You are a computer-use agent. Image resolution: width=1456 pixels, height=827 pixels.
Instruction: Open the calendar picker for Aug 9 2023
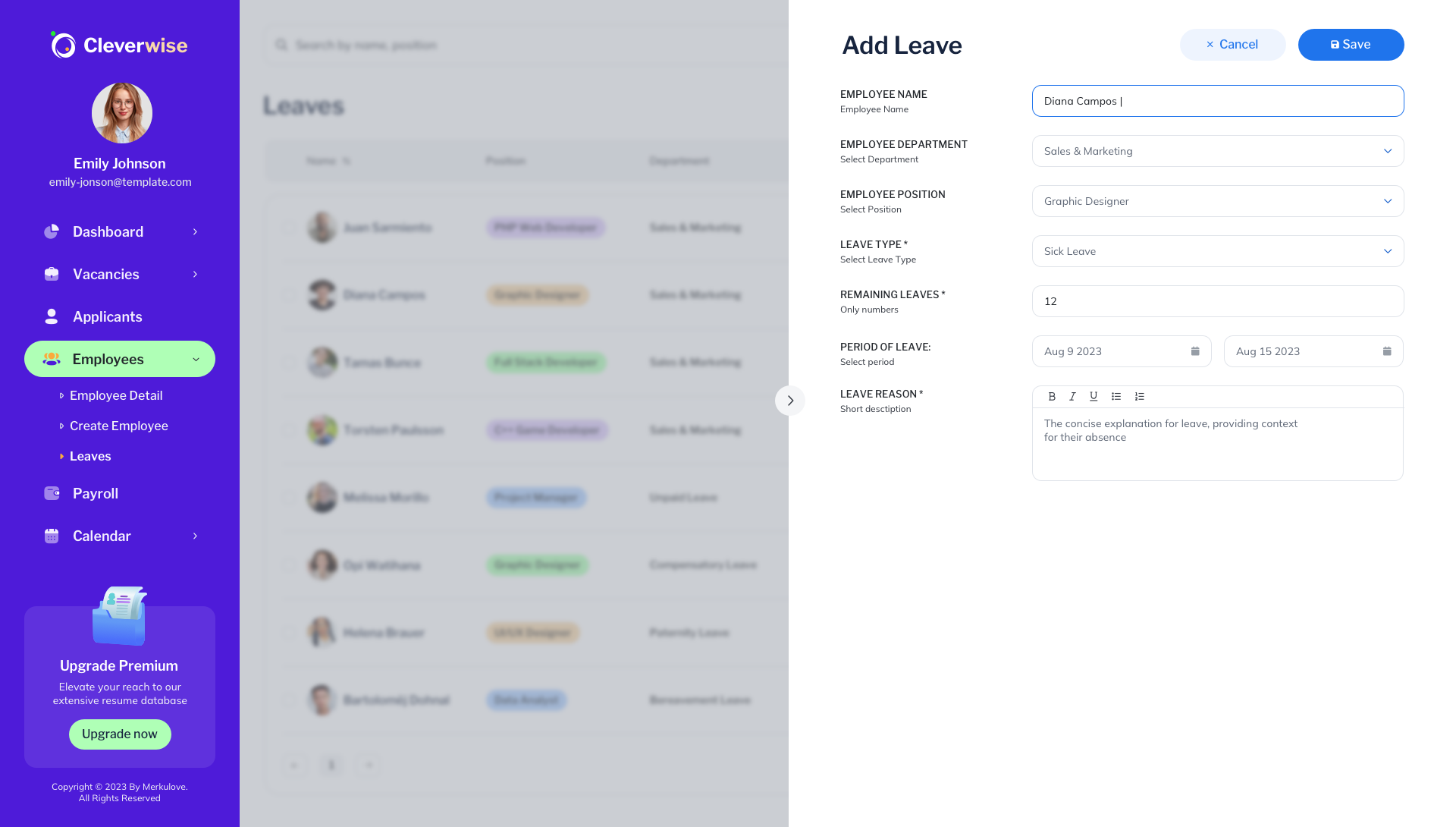(x=1195, y=351)
